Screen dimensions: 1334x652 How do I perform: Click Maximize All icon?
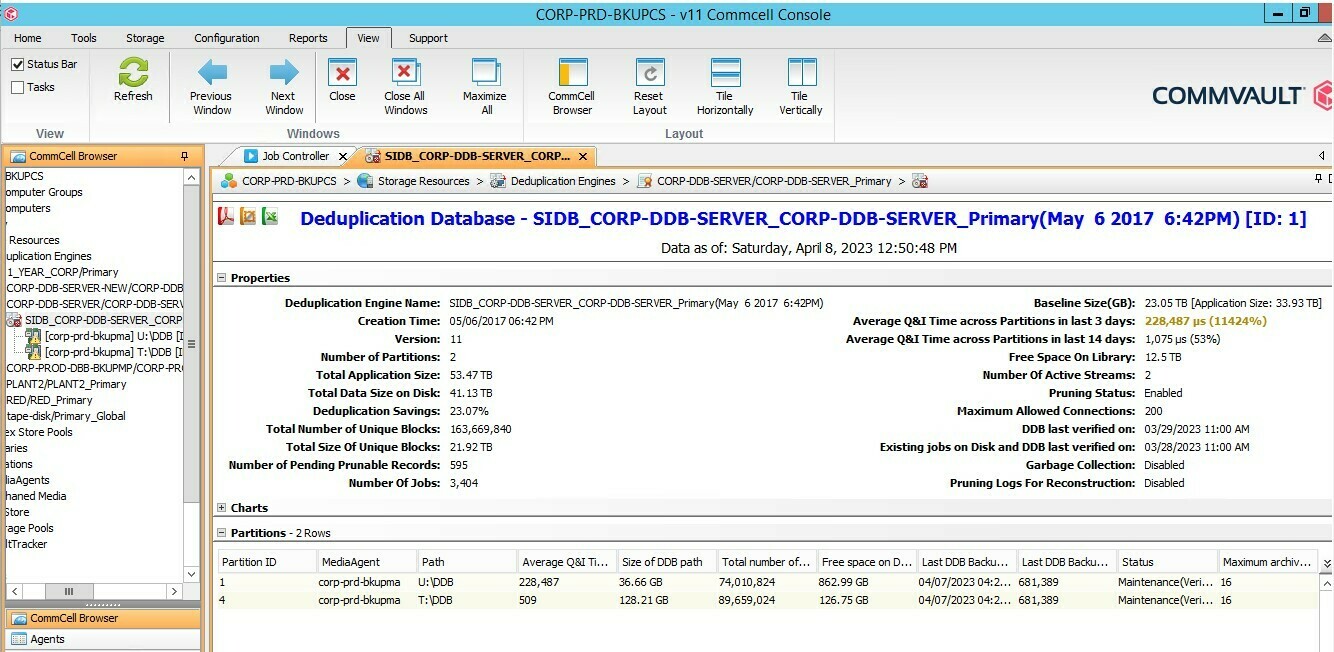click(485, 72)
